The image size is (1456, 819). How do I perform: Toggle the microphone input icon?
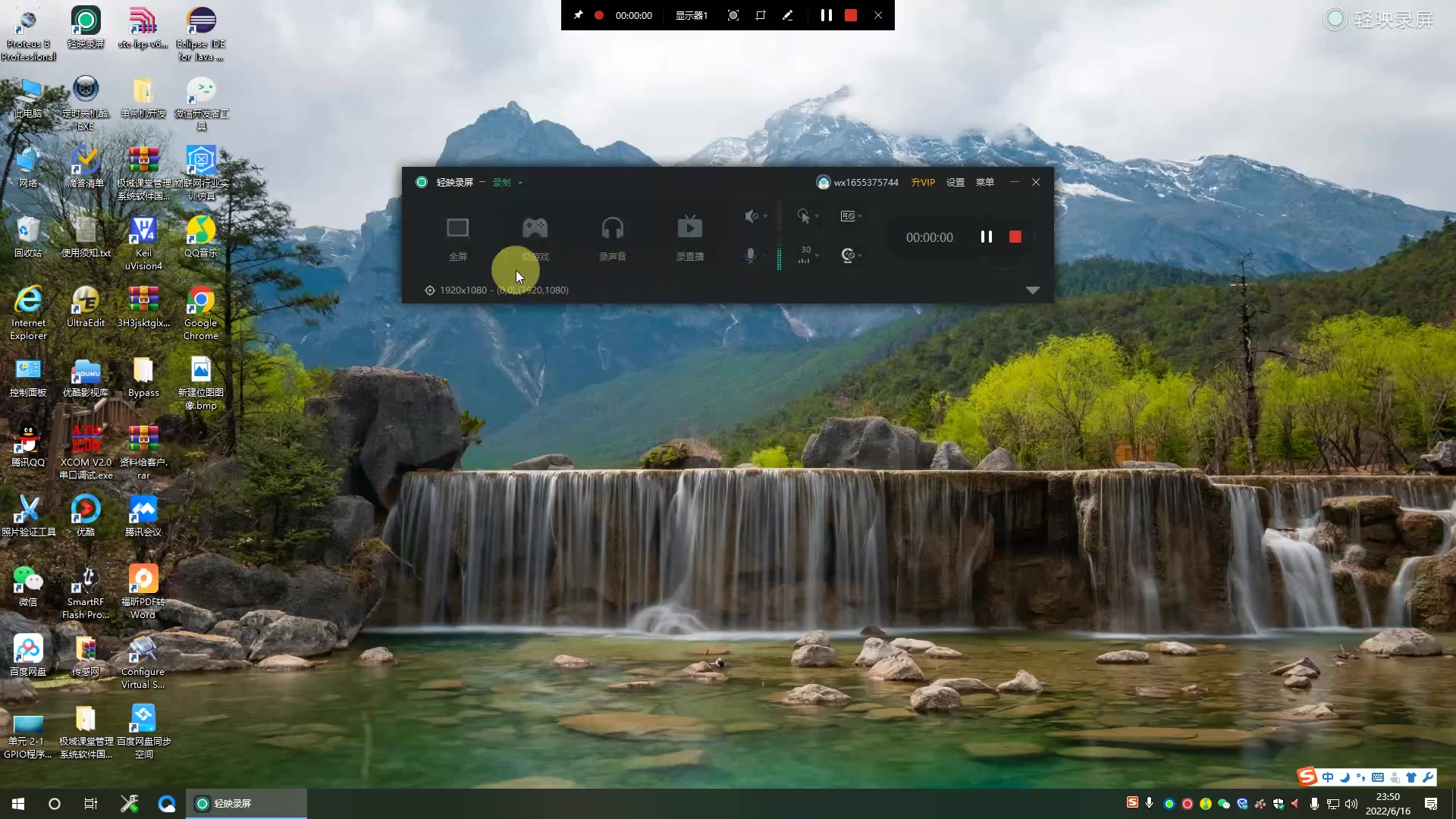750,256
